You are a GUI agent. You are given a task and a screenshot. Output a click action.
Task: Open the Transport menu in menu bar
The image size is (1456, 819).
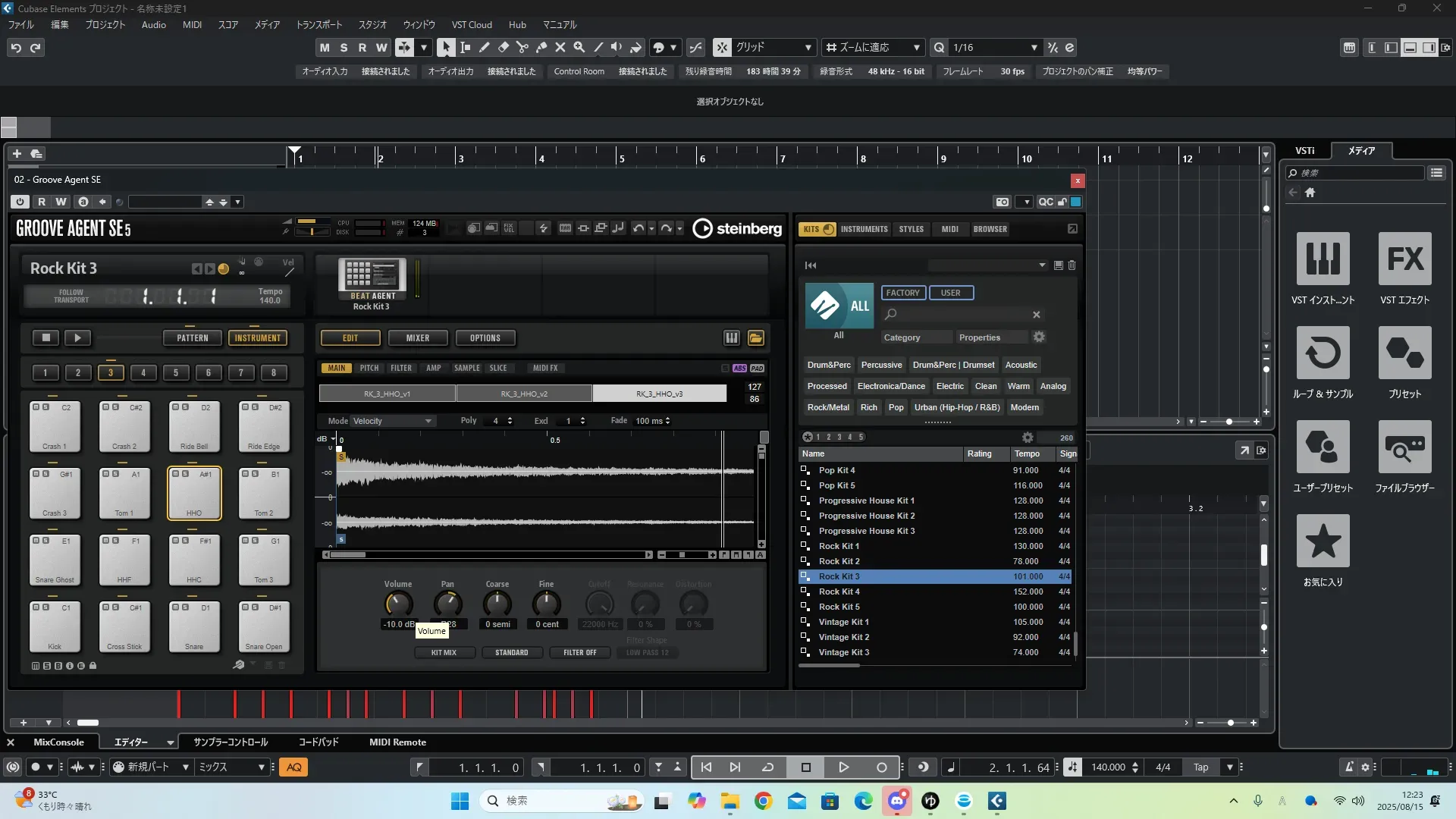[x=318, y=24]
